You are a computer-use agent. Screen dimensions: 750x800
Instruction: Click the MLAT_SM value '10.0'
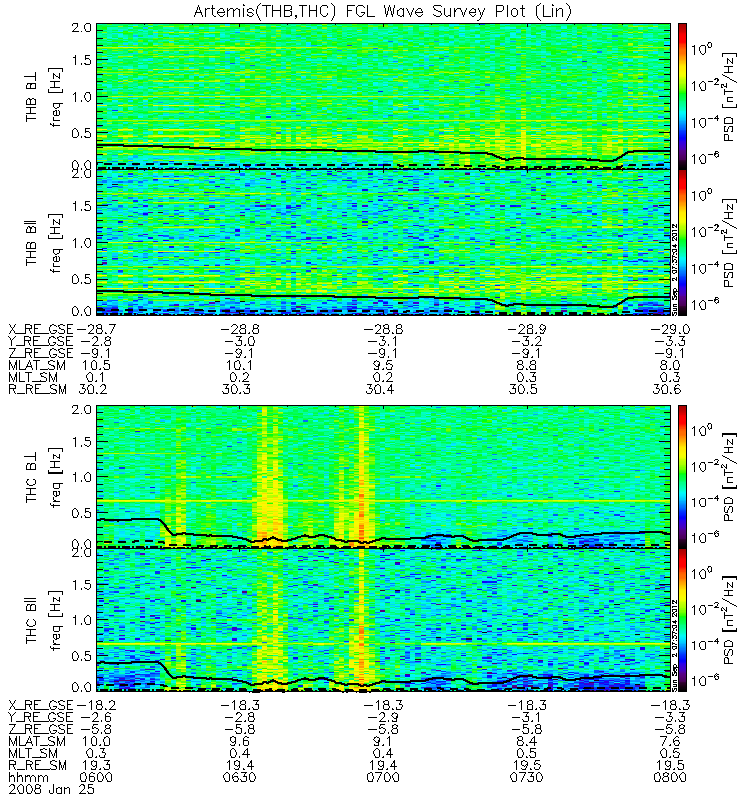(x=95, y=742)
